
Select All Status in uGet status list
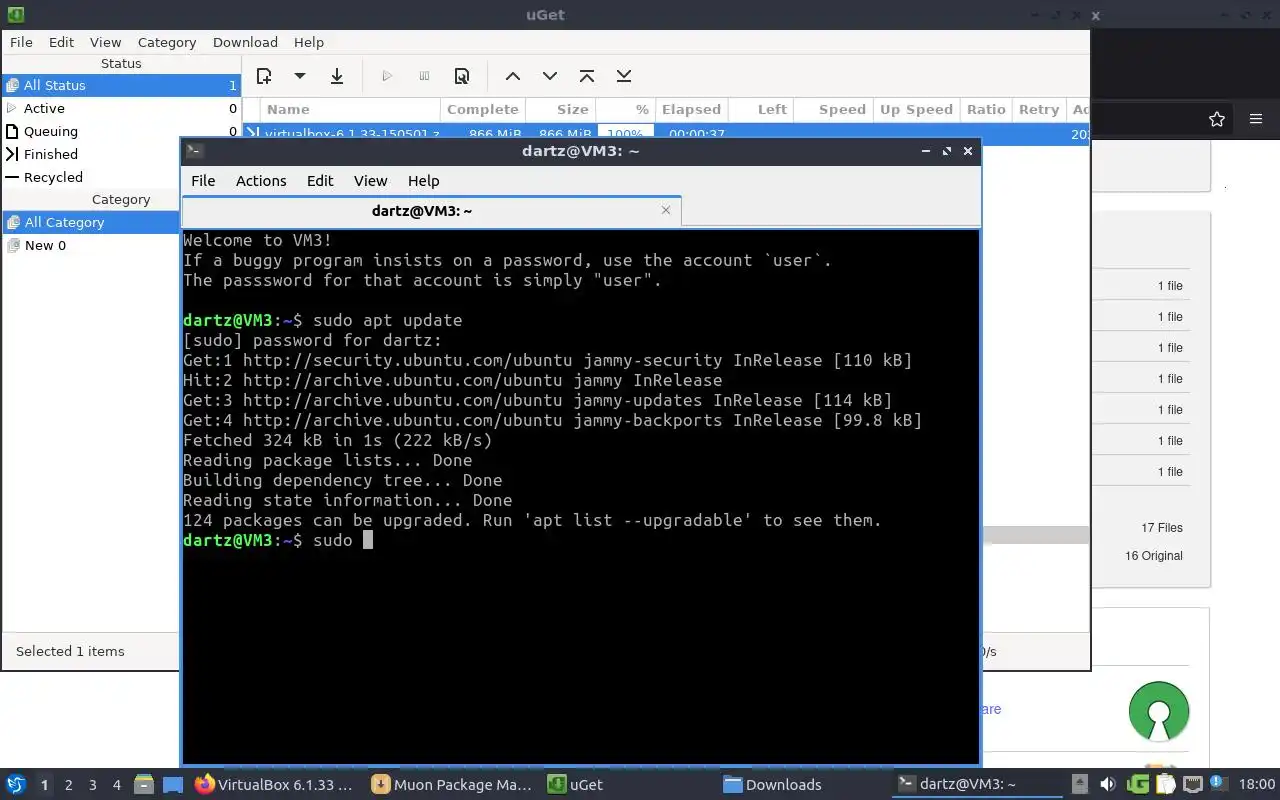point(121,85)
